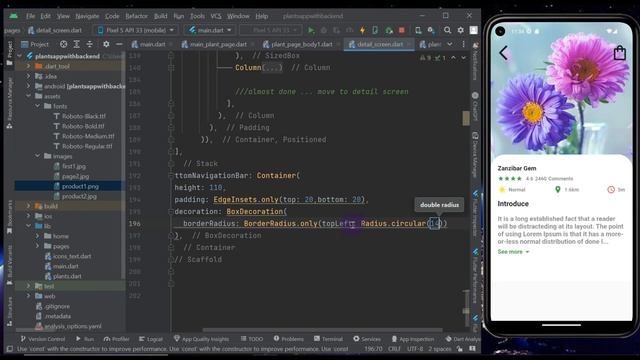This screenshot has height=360, width=640.
Task: Open editor tabs more options kebab
Action: tap(463, 44)
